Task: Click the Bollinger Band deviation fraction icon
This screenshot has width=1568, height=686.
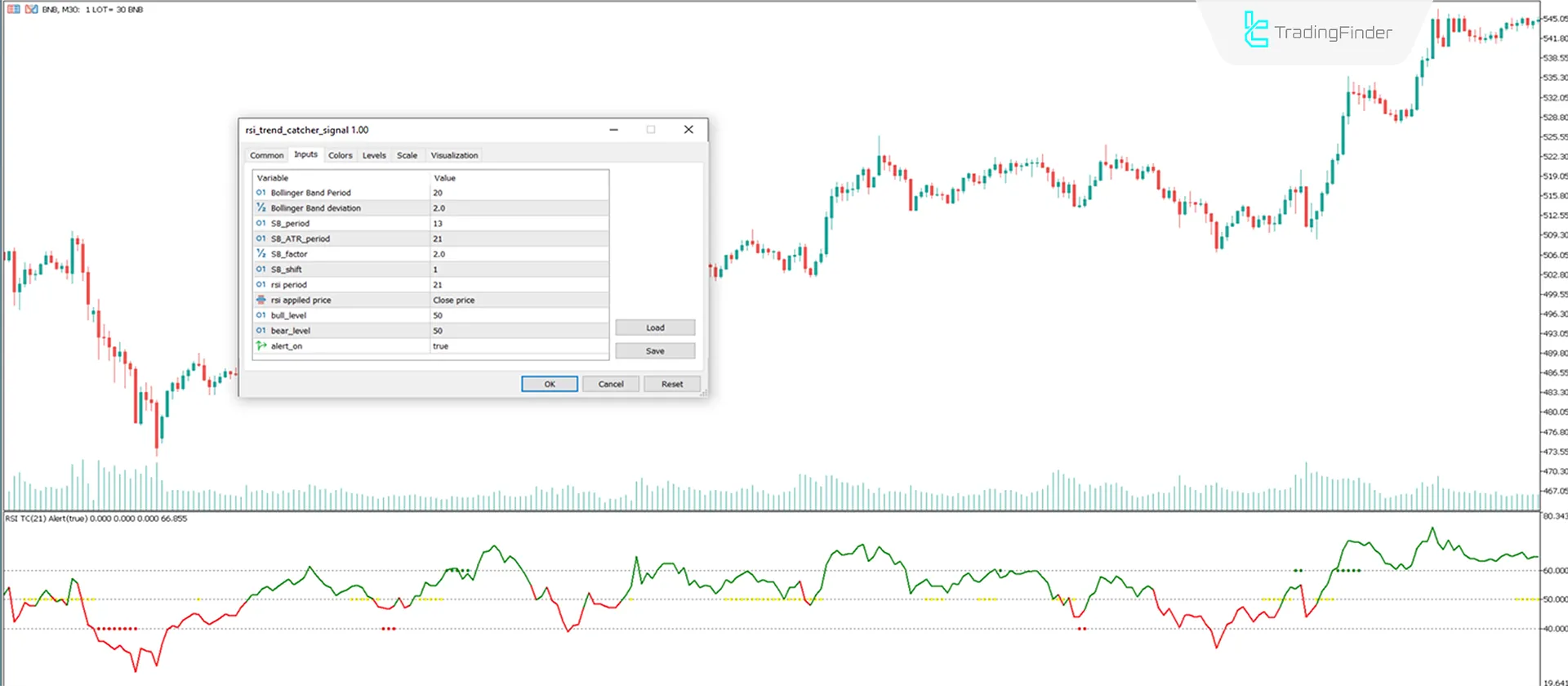Action: [261, 208]
